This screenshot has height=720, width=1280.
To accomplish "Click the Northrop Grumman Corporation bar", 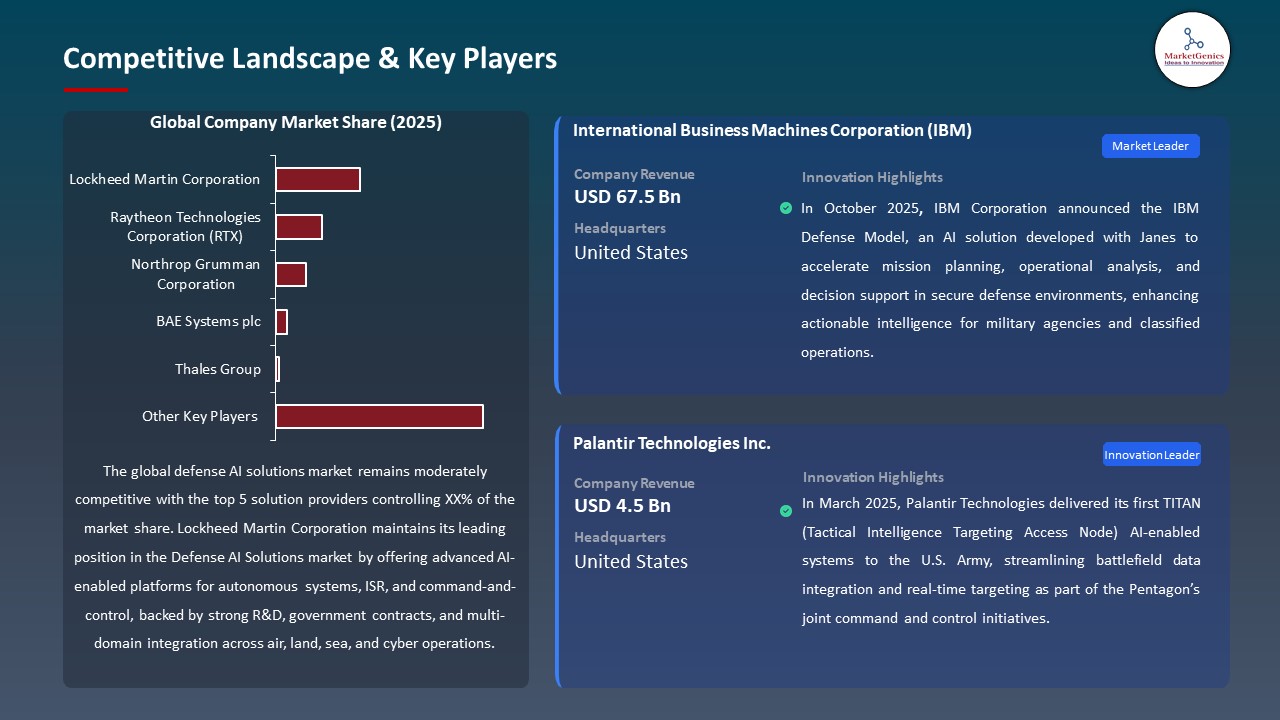I will (x=291, y=274).
